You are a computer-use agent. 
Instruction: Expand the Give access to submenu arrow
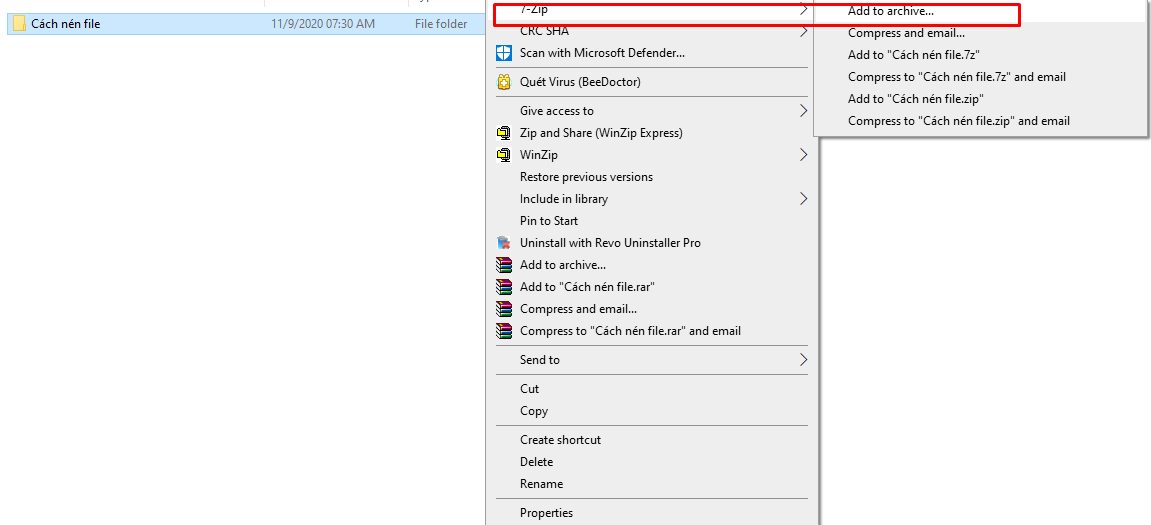[x=803, y=111]
